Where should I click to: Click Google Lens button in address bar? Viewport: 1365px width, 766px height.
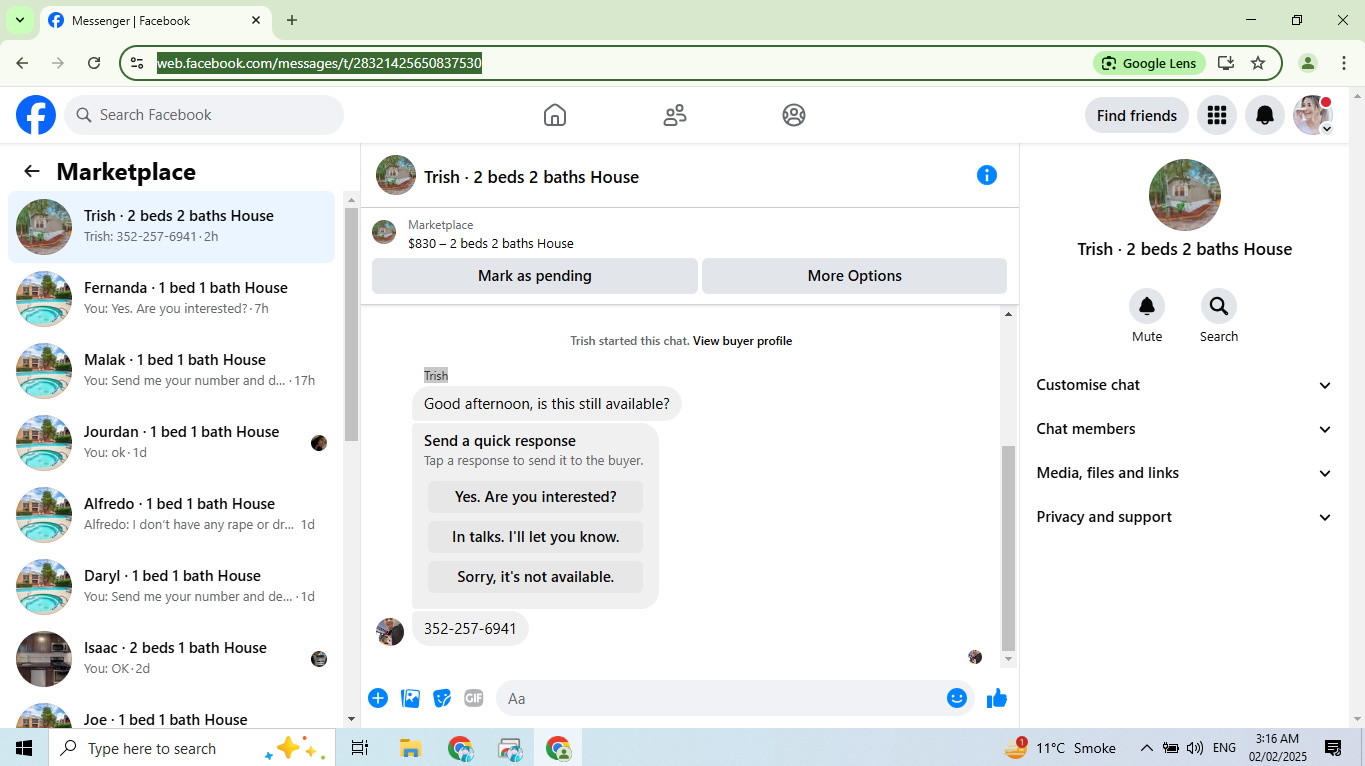(1150, 63)
